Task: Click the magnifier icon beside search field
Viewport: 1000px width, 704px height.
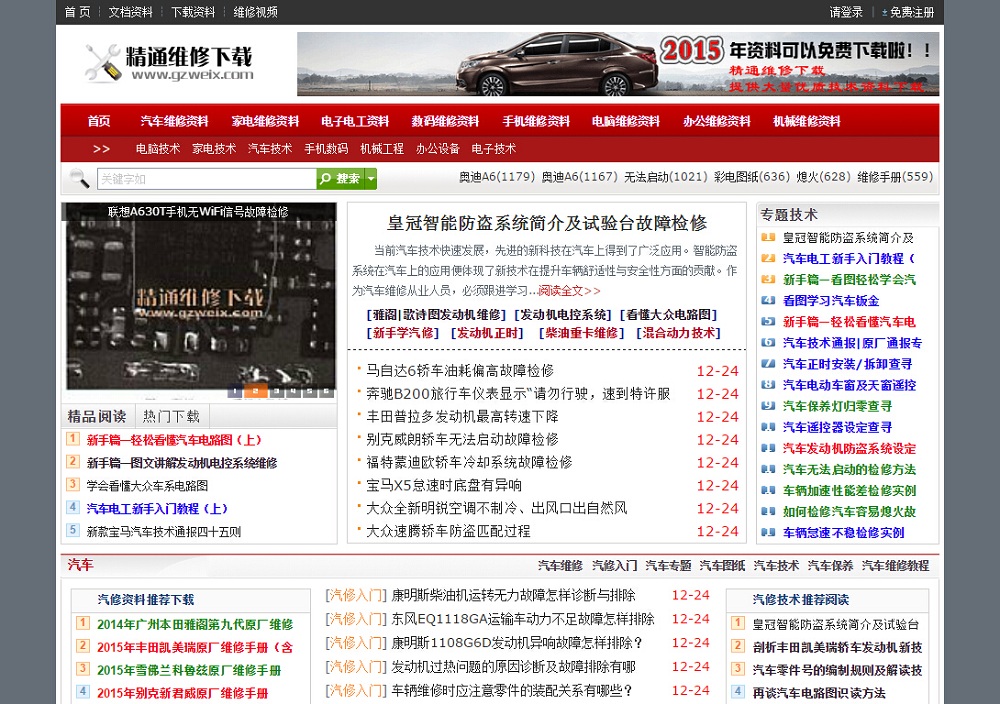Action: [80, 179]
